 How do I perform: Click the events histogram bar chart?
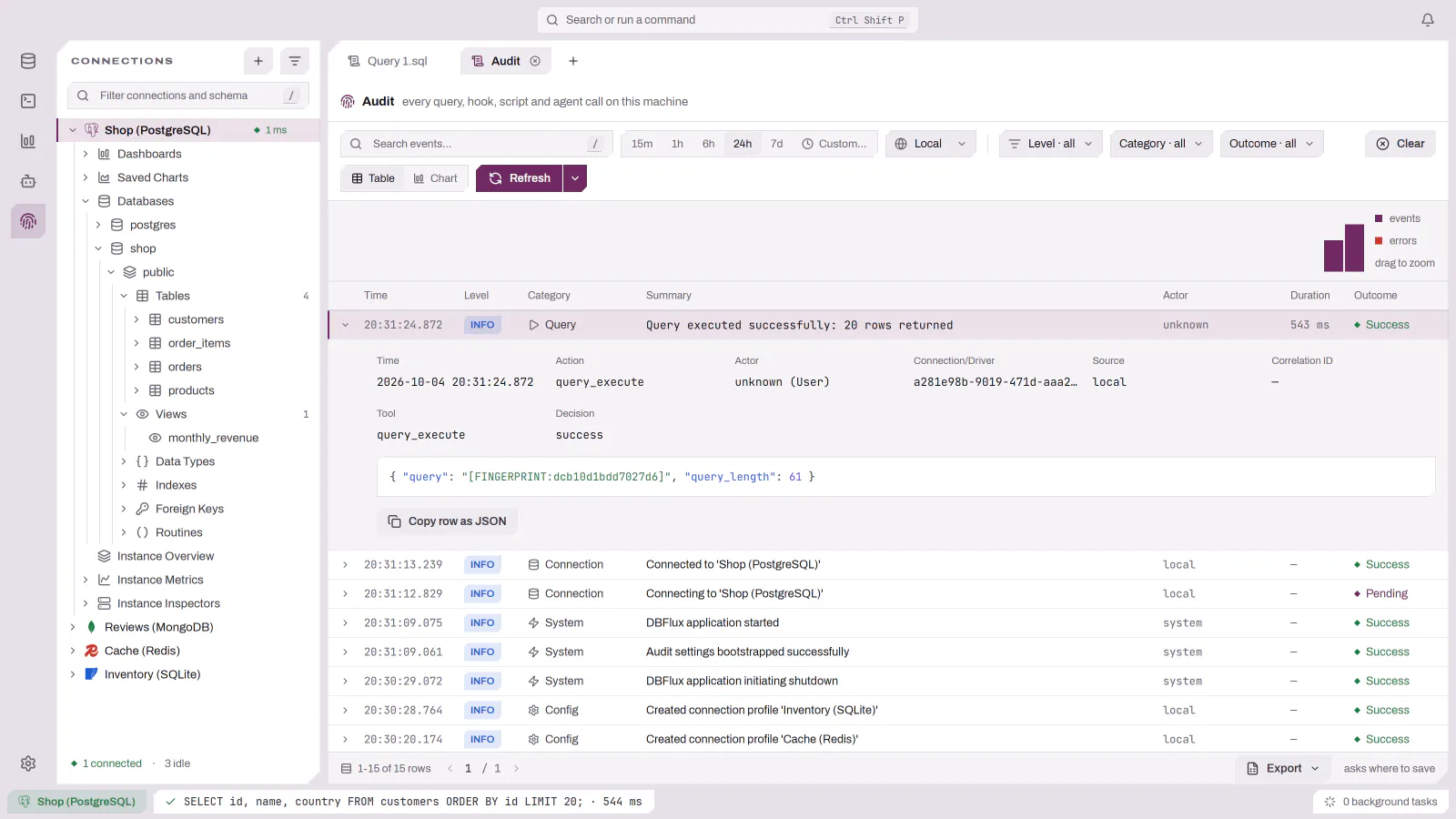tap(1344, 248)
